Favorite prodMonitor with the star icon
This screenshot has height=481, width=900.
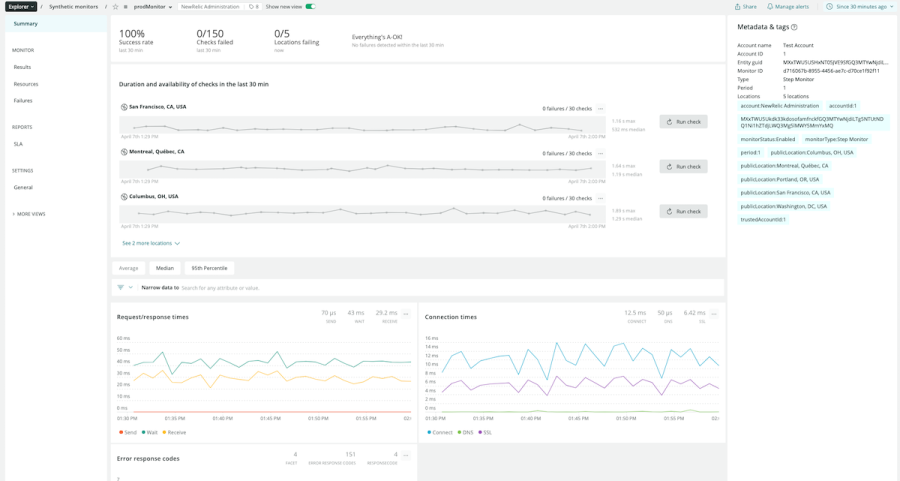pyautogui.click(x=115, y=7)
